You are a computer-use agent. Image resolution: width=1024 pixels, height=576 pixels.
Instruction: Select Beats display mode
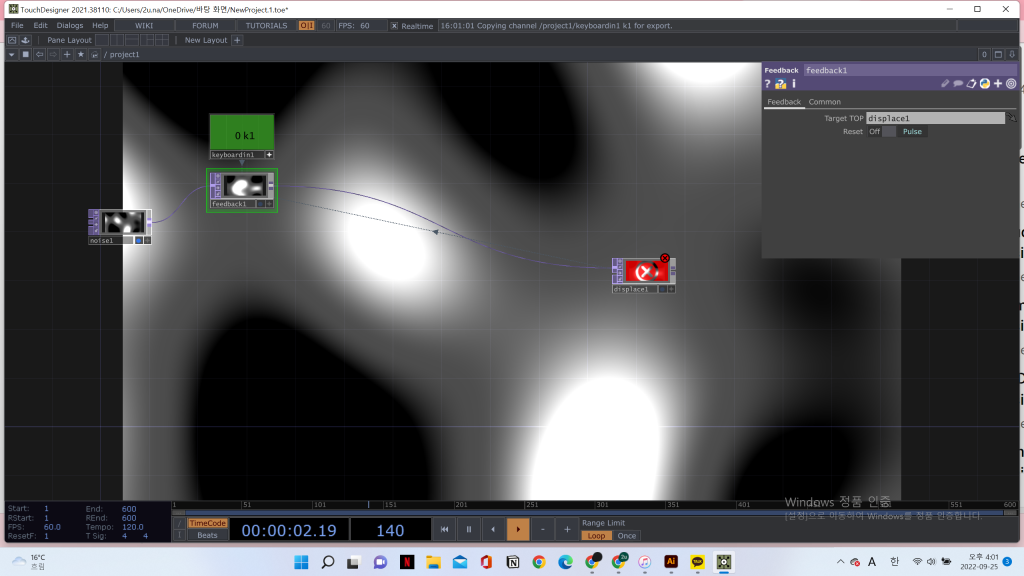(207, 535)
